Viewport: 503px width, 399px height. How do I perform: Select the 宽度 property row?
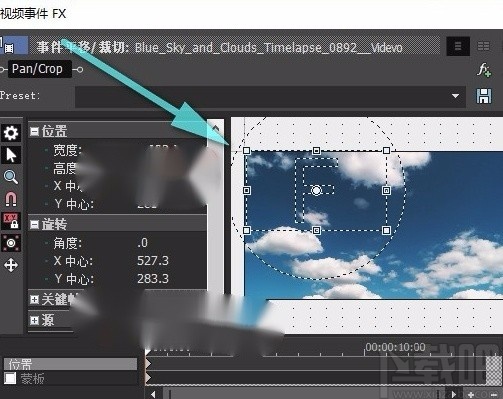pyautogui.click(x=117, y=150)
